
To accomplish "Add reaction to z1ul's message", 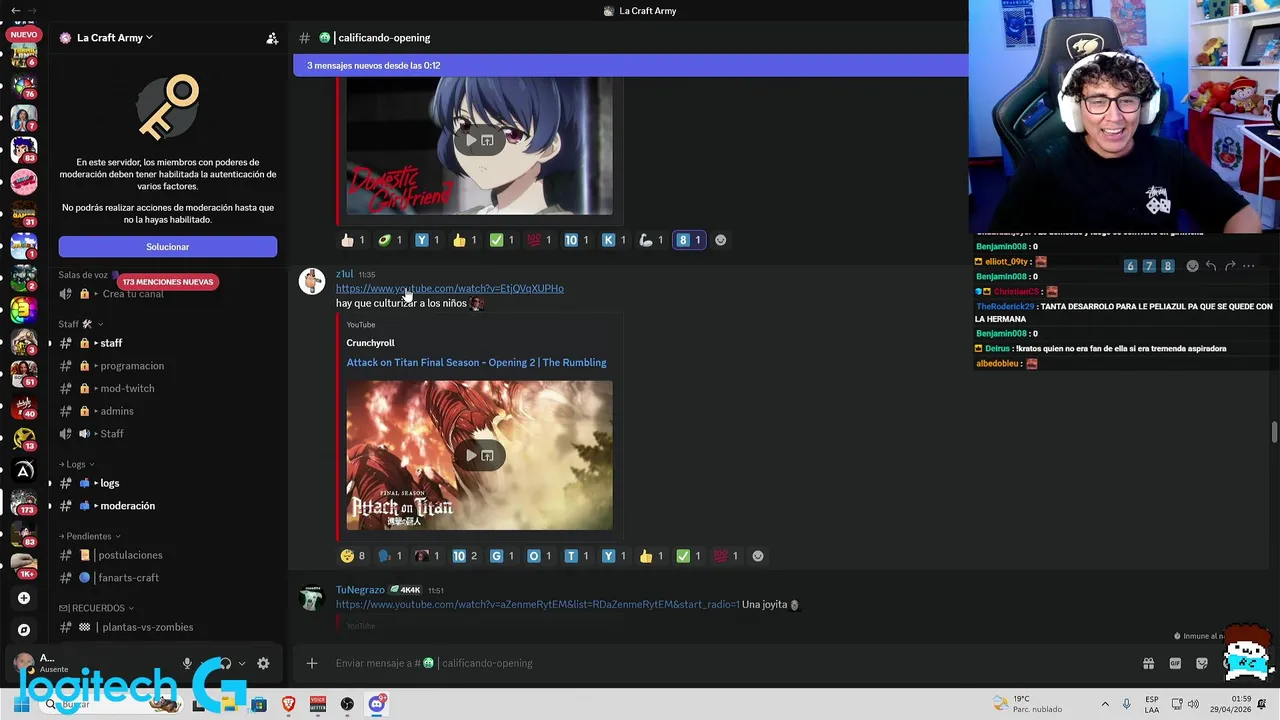I will point(758,556).
